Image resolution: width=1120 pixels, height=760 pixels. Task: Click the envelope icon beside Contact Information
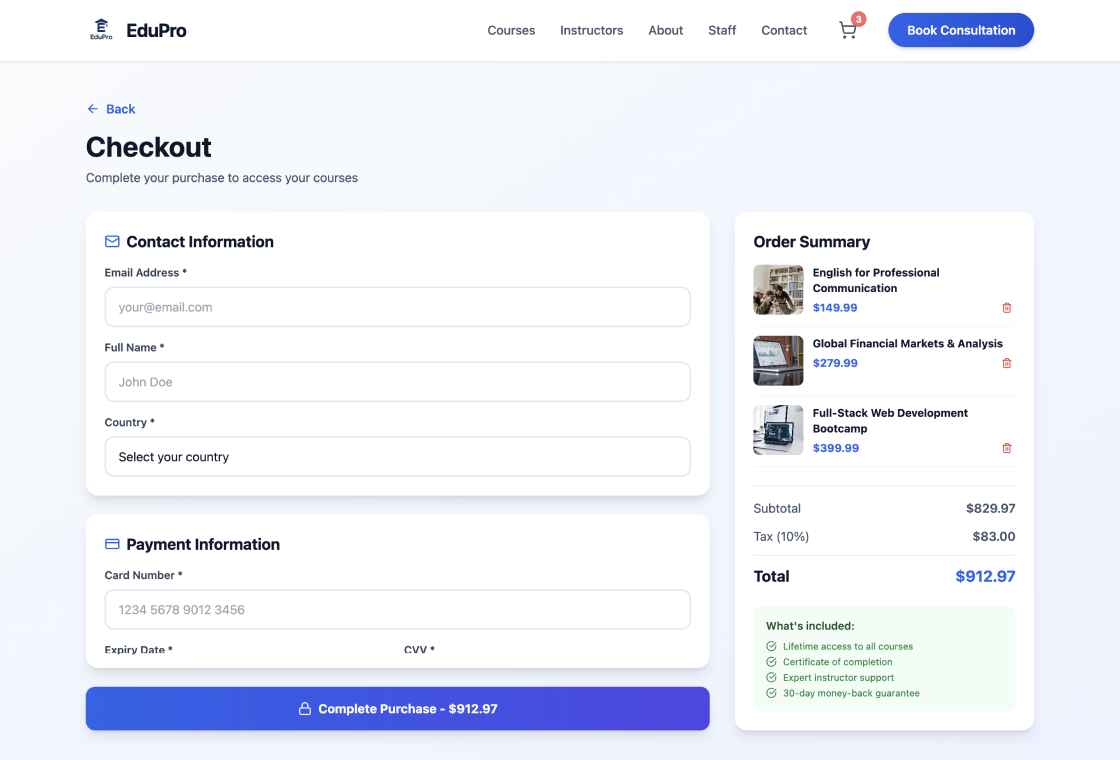point(111,241)
